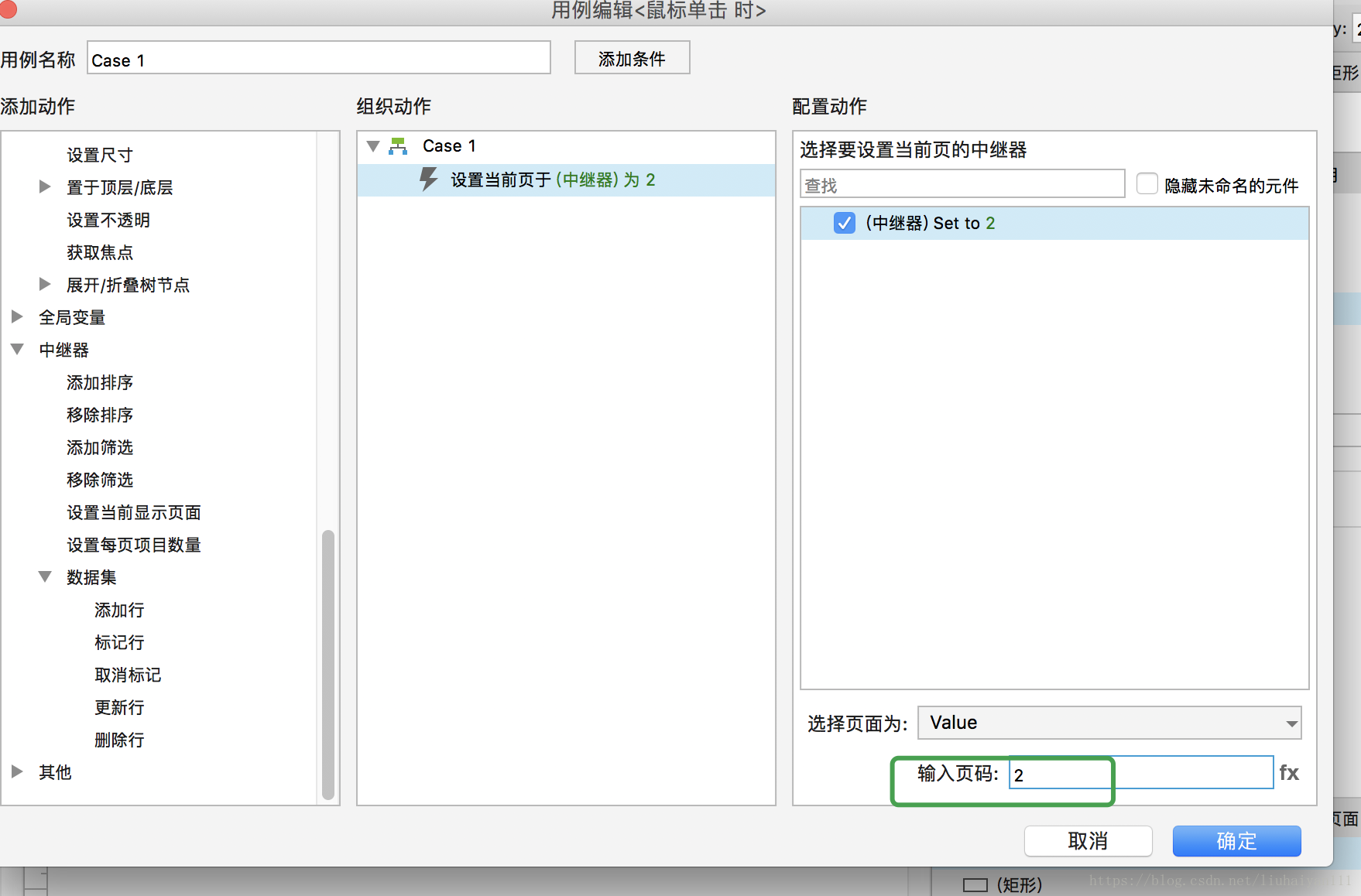Select the 设置每页项目数量 action
Screen dimensions: 1361x896
[x=134, y=545]
